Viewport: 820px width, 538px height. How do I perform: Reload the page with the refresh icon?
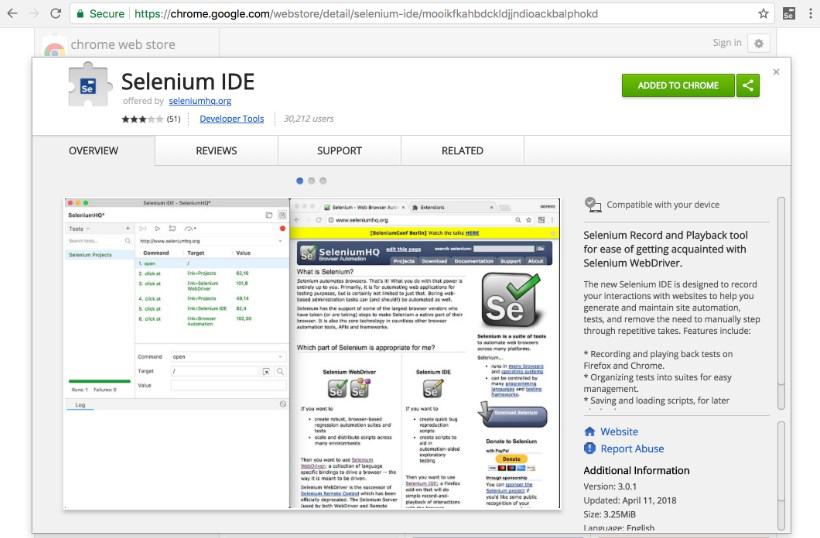coord(55,13)
